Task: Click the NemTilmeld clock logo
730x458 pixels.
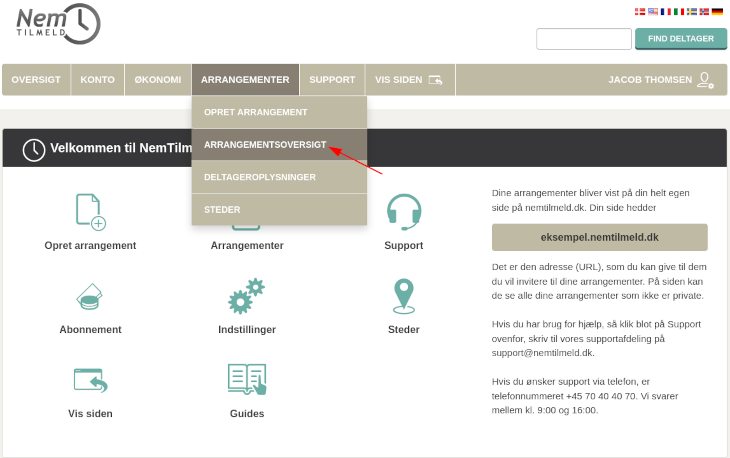Action: (x=58, y=24)
